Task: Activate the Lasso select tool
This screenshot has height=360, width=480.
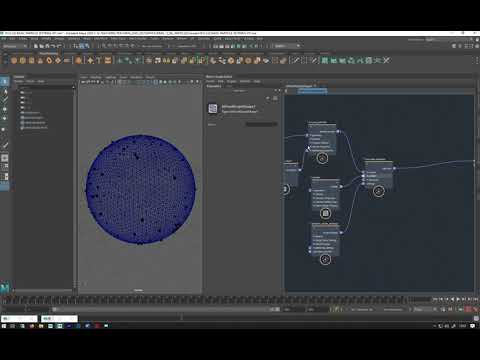Action: pos(5,91)
